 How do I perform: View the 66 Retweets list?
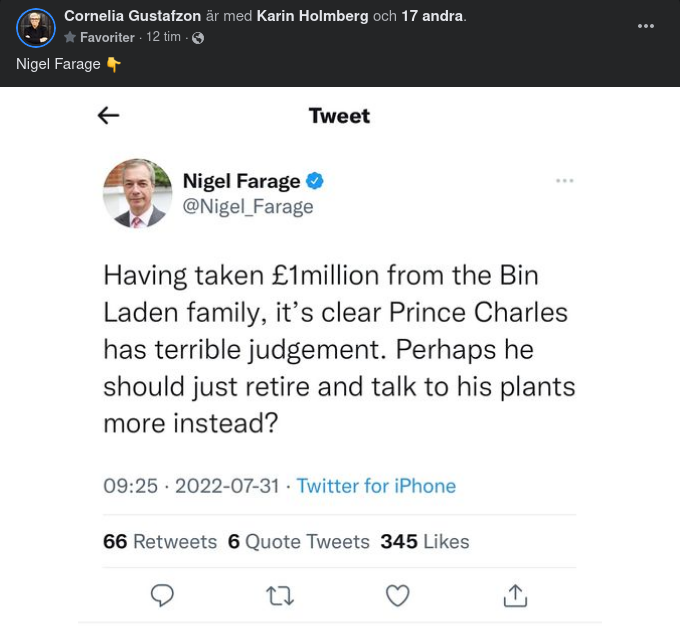(x=160, y=542)
